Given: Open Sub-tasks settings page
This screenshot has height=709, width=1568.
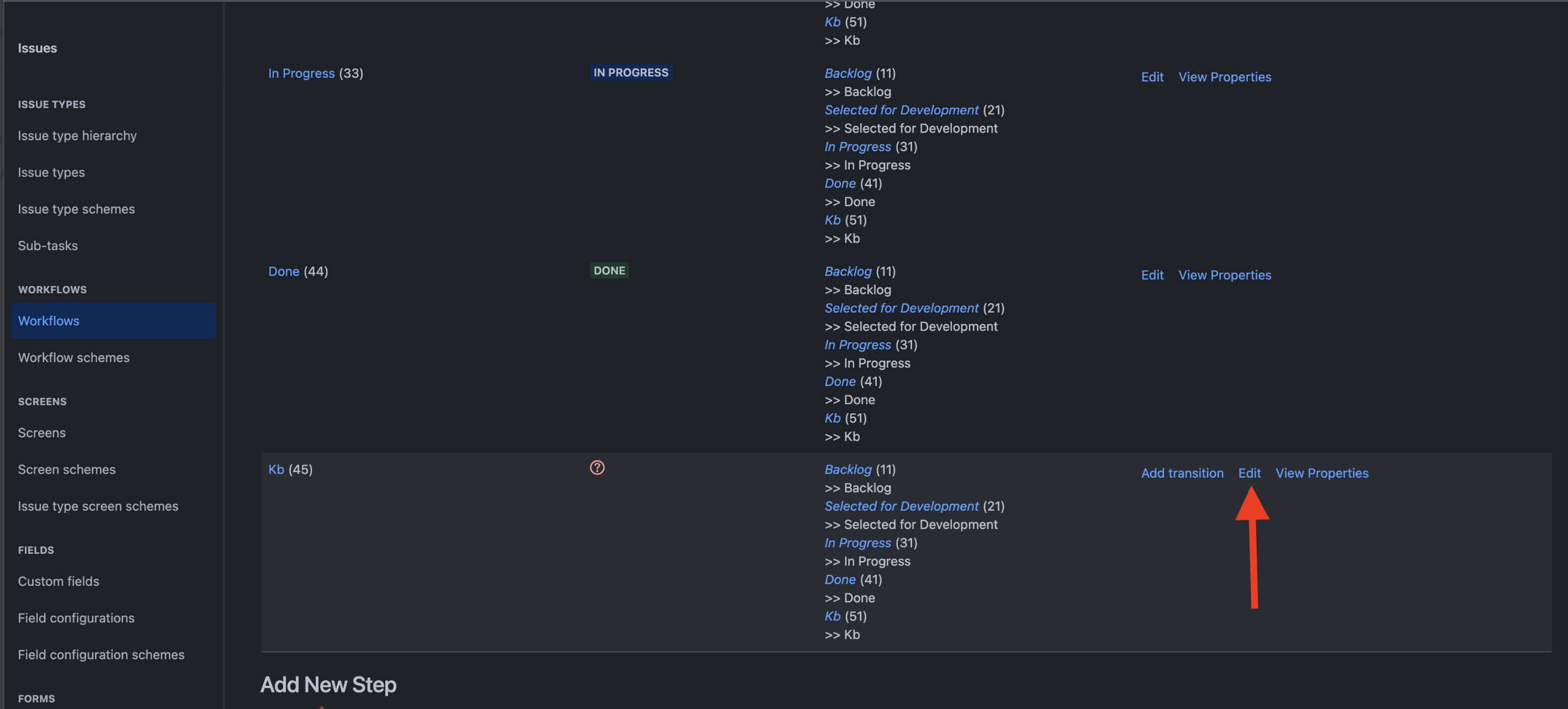Looking at the screenshot, I should (x=47, y=245).
